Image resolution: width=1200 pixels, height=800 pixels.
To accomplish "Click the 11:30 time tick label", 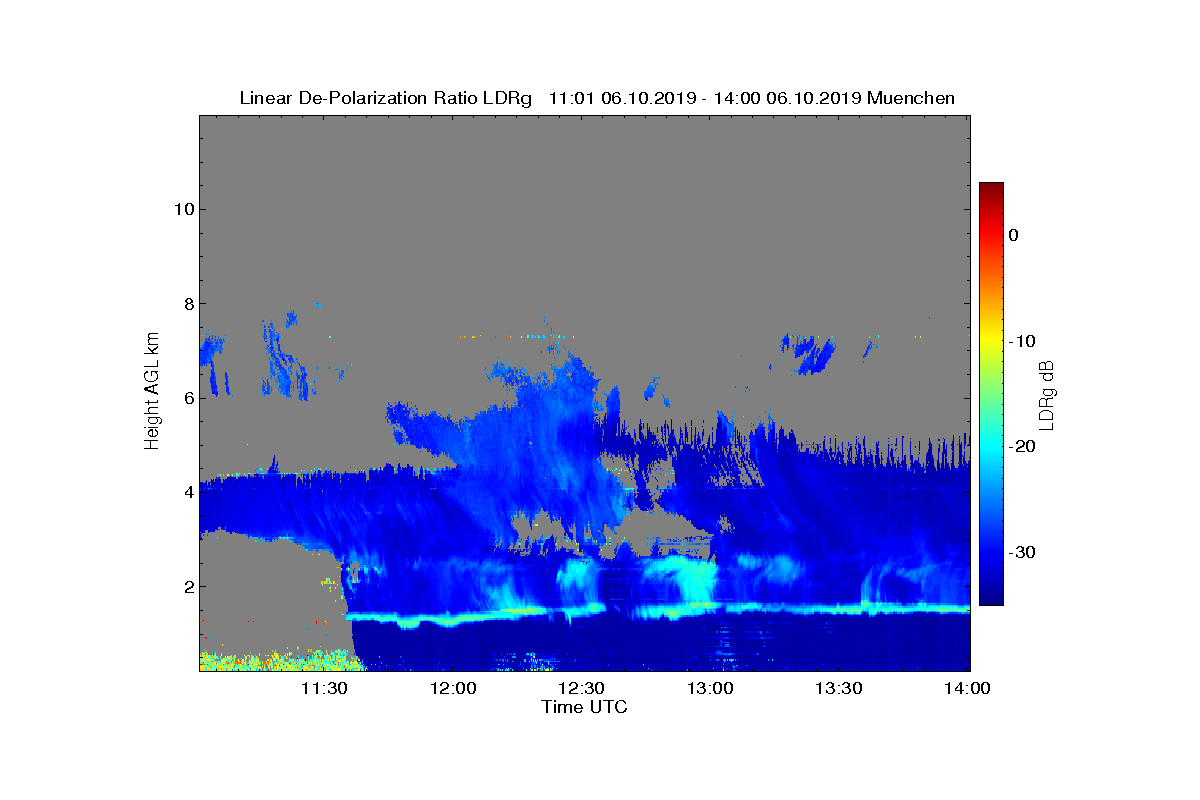I will pyautogui.click(x=324, y=688).
